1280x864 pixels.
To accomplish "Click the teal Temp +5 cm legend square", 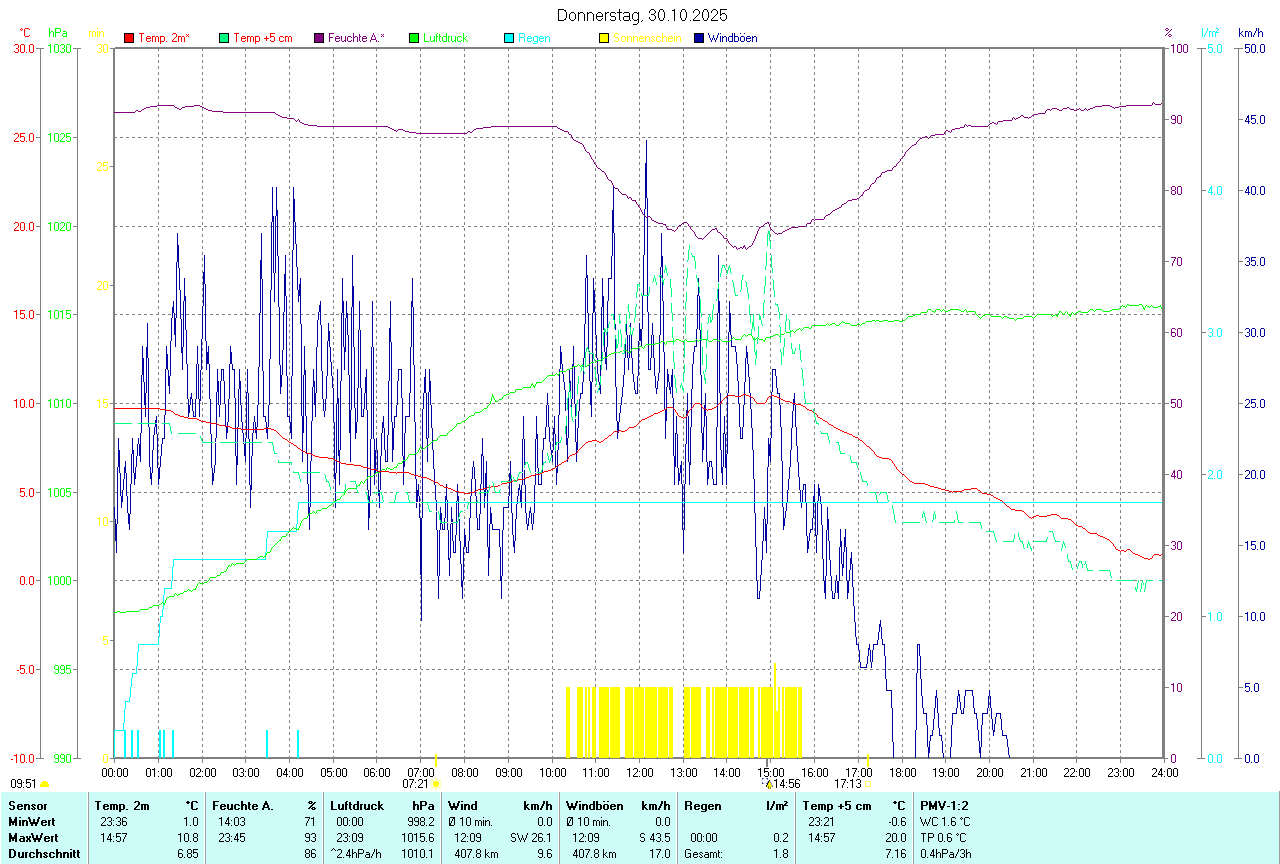I will point(224,38).
